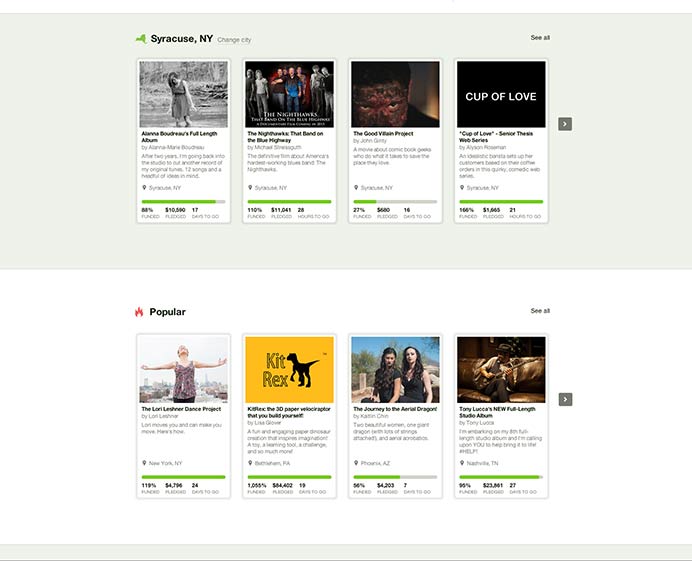Click the Tony Lucca guitarist thumbnail
Image resolution: width=692 pixels, height=561 pixels.
pyautogui.click(x=501, y=370)
